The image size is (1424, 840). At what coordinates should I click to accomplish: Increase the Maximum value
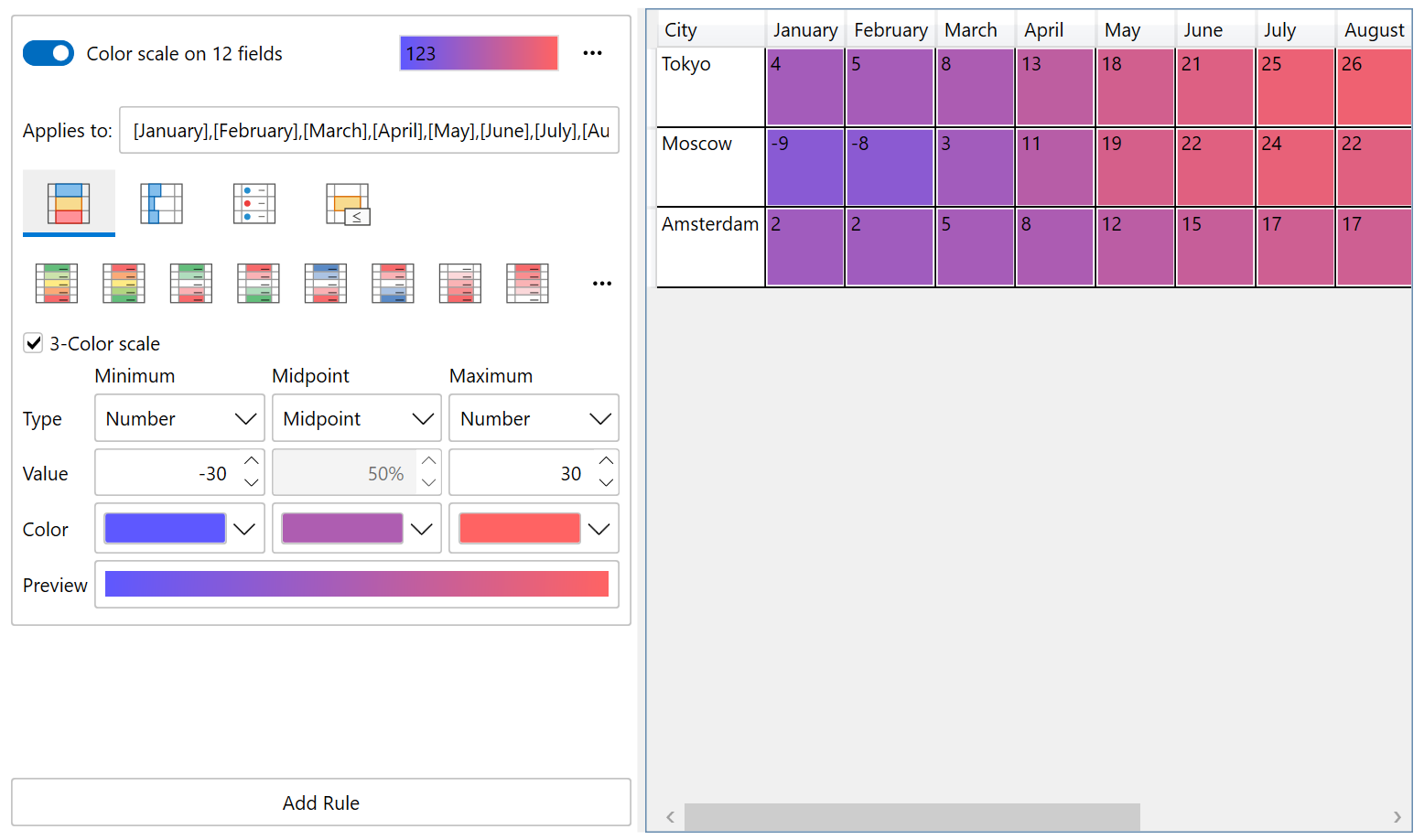pos(606,460)
